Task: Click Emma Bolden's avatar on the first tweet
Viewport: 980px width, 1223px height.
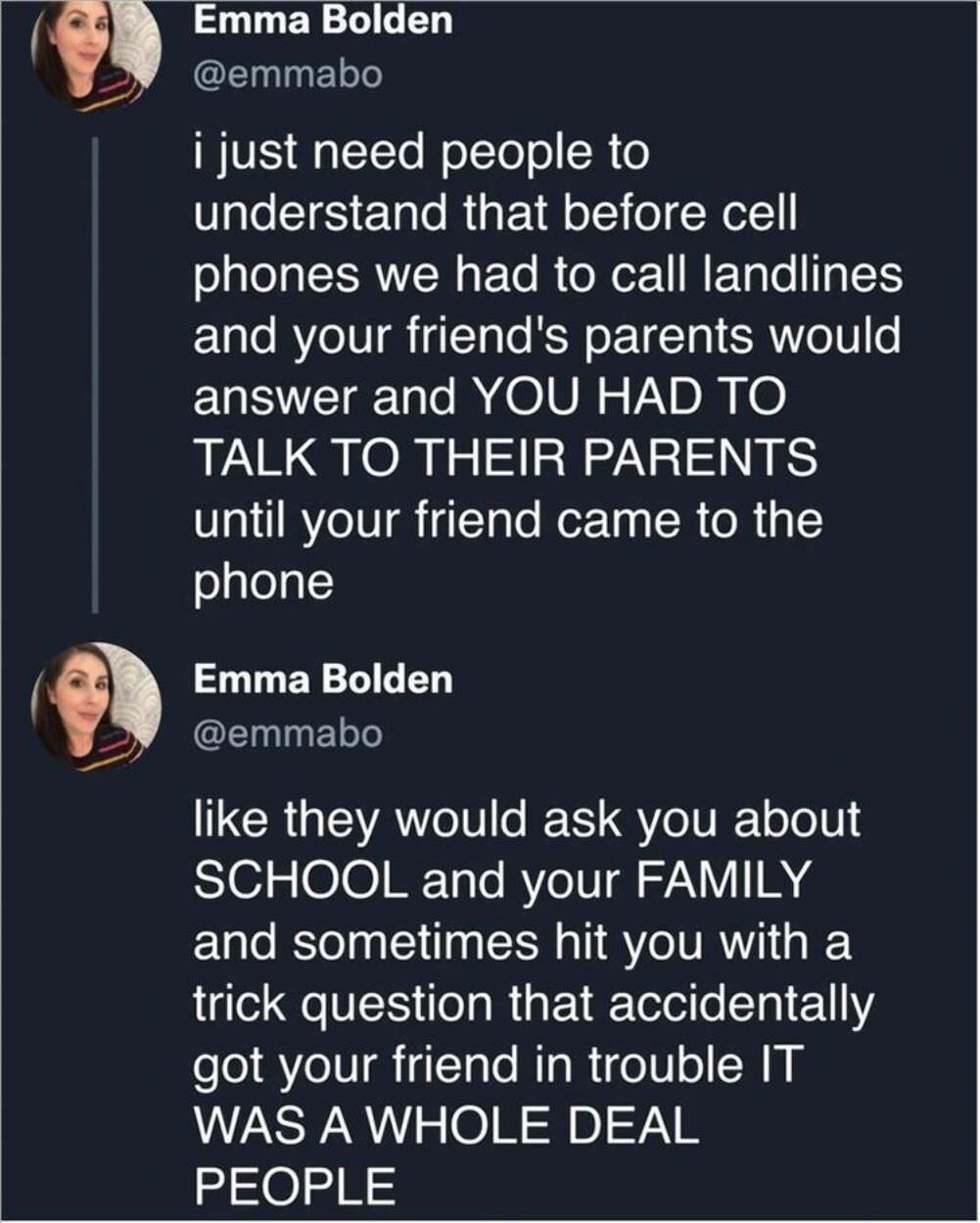Action: 96,55
